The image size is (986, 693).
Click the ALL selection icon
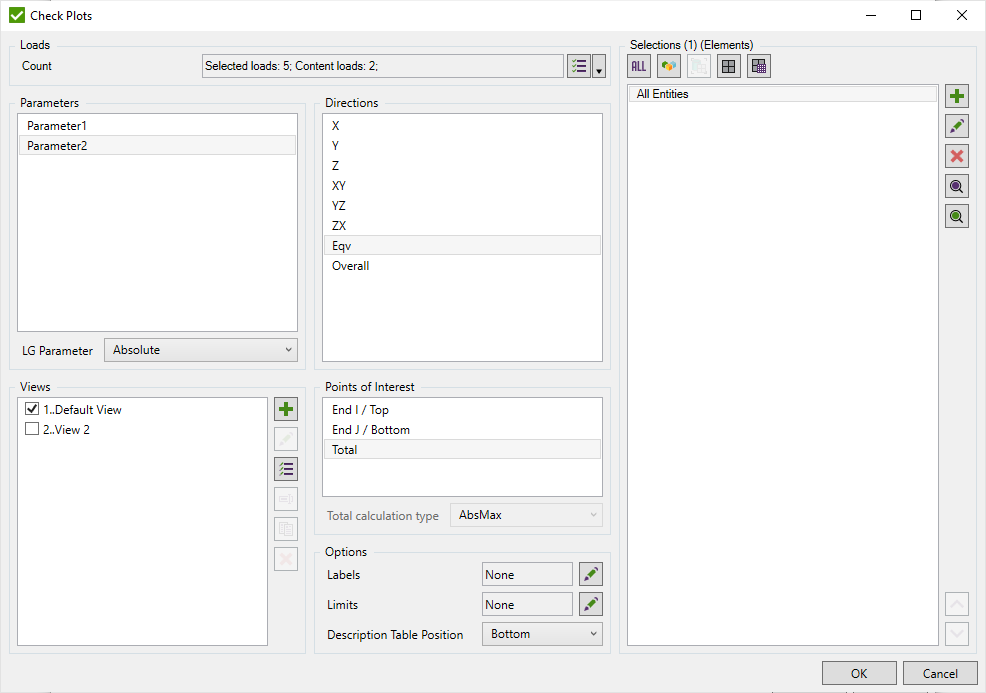click(639, 66)
